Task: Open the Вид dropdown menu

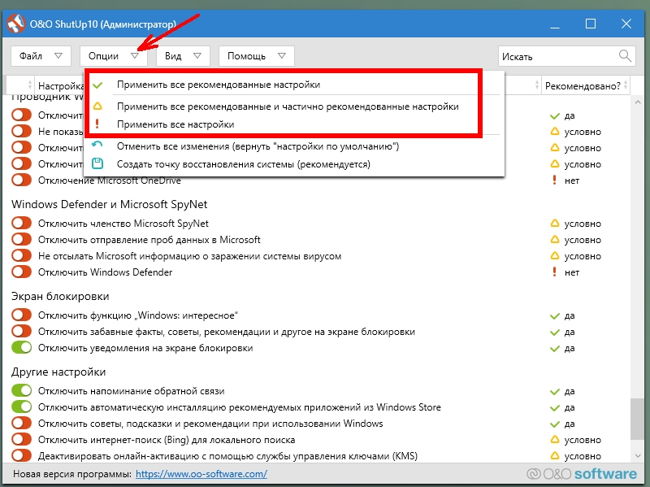Action: 183,56
